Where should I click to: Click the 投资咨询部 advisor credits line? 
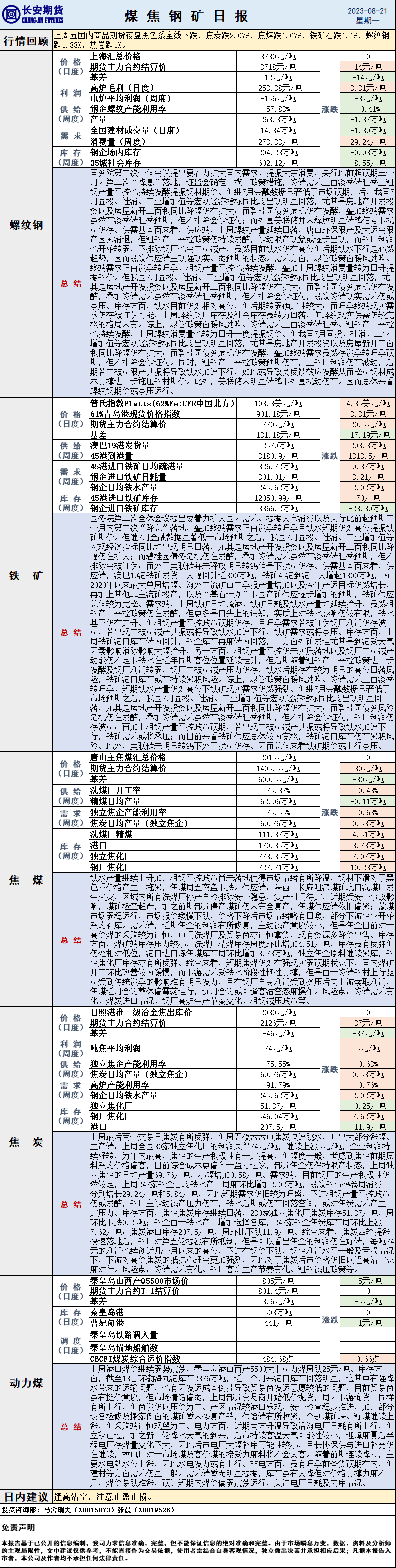[x=88, y=1510]
